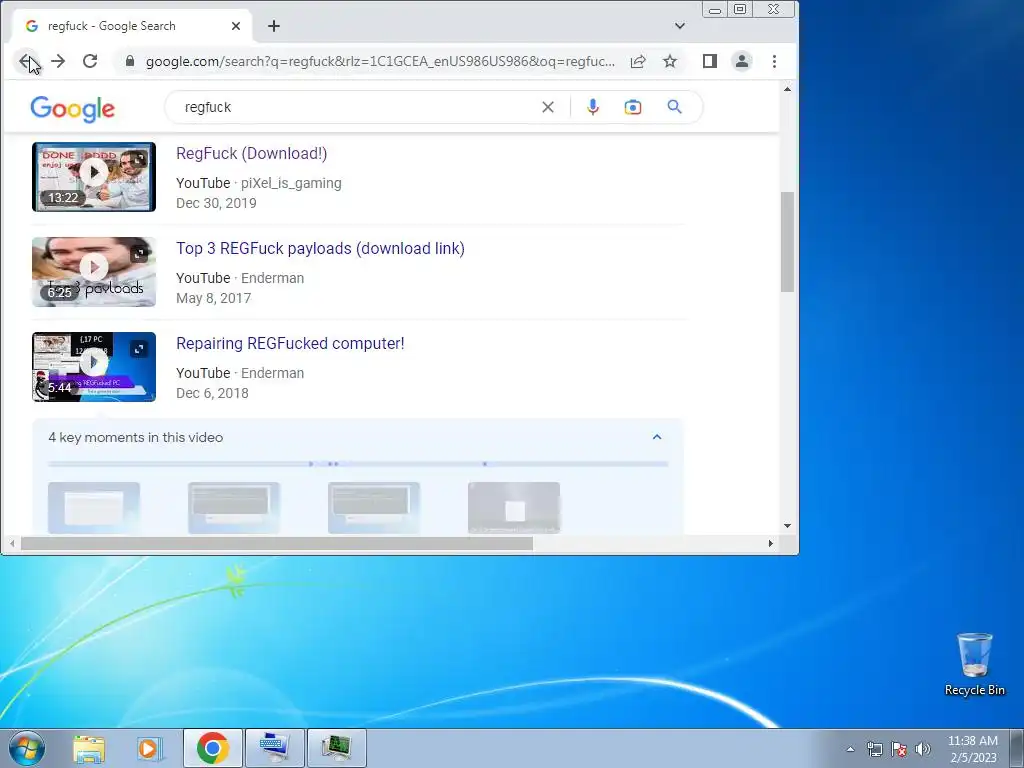Open RegFuck (Download!) video link
1024x768 pixels.
pos(251,153)
